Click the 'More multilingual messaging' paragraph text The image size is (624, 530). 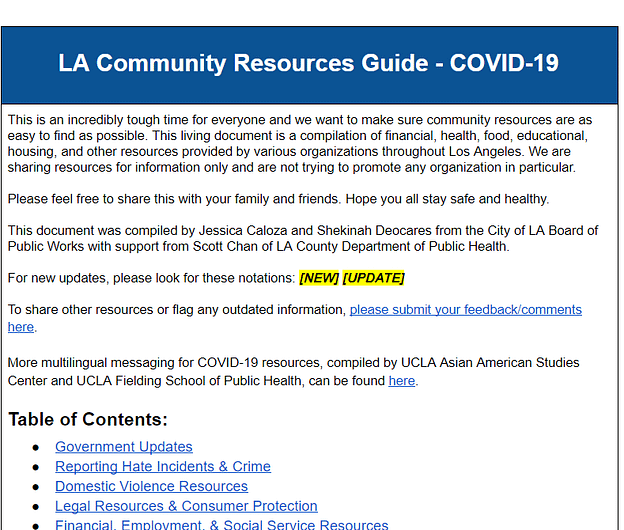(x=293, y=372)
